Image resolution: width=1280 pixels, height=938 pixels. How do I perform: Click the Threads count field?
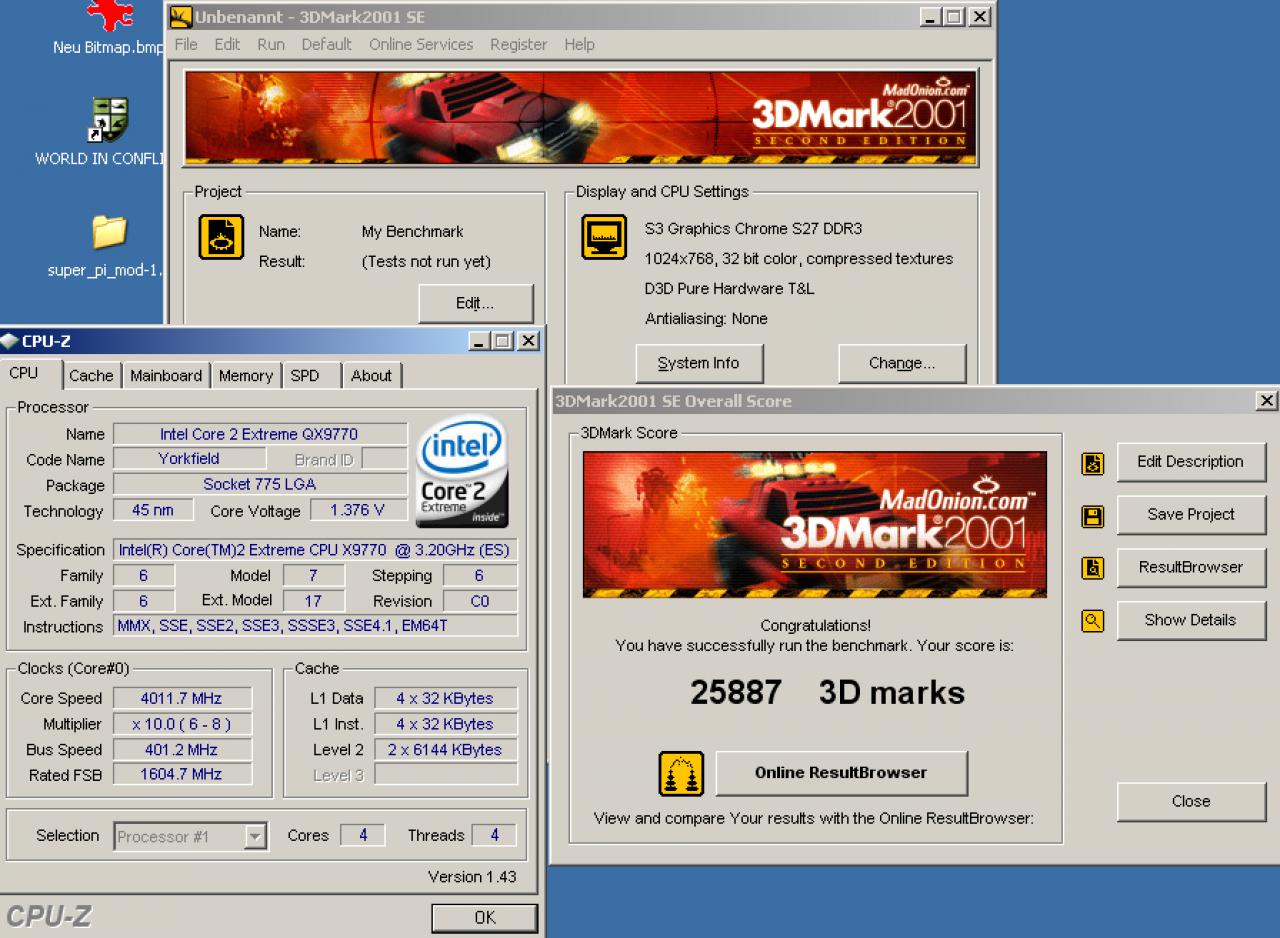pos(494,835)
